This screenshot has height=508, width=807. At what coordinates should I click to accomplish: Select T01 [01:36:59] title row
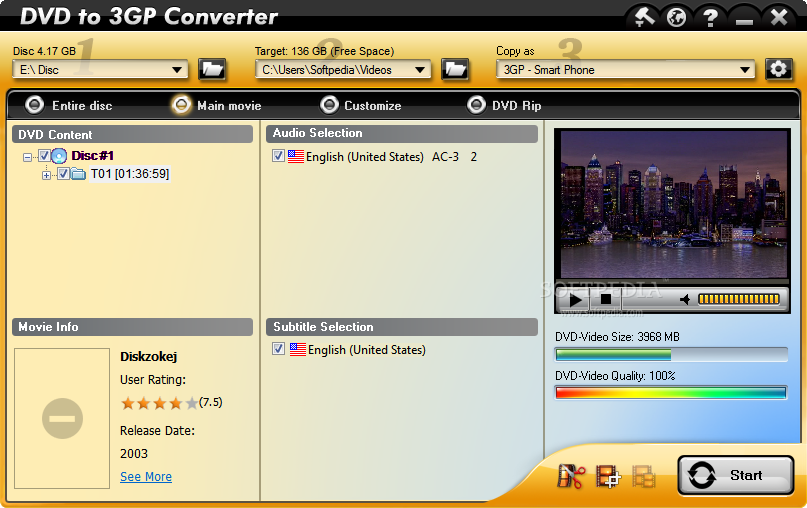click(x=130, y=174)
